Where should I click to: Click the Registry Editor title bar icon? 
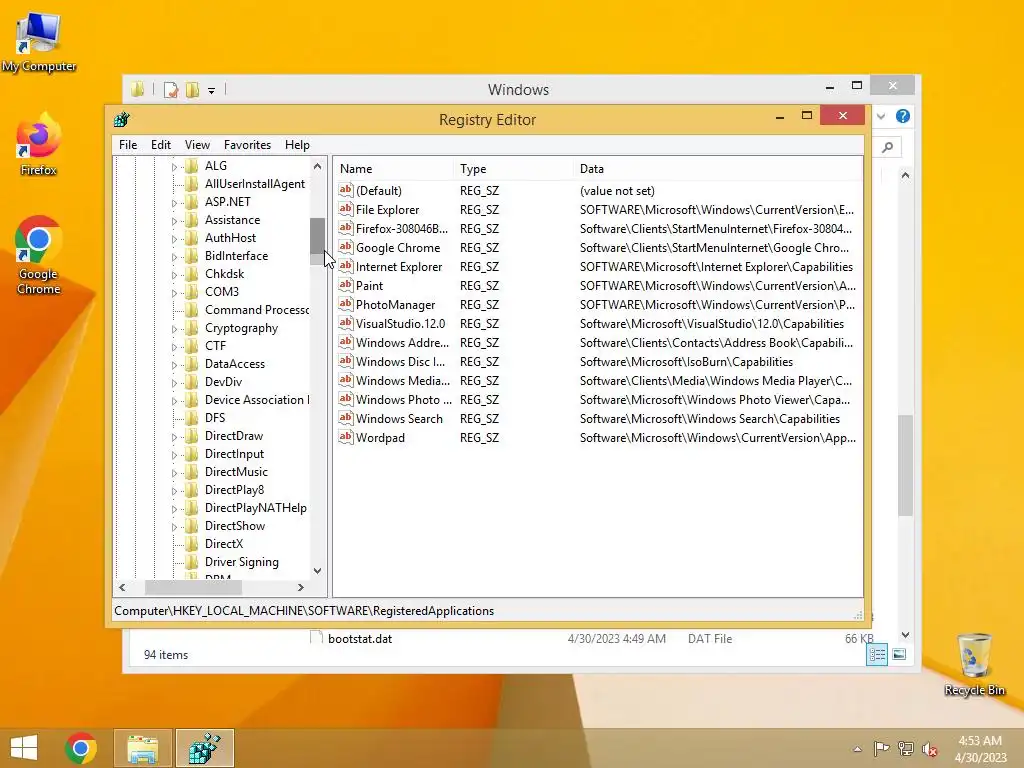click(x=121, y=120)
